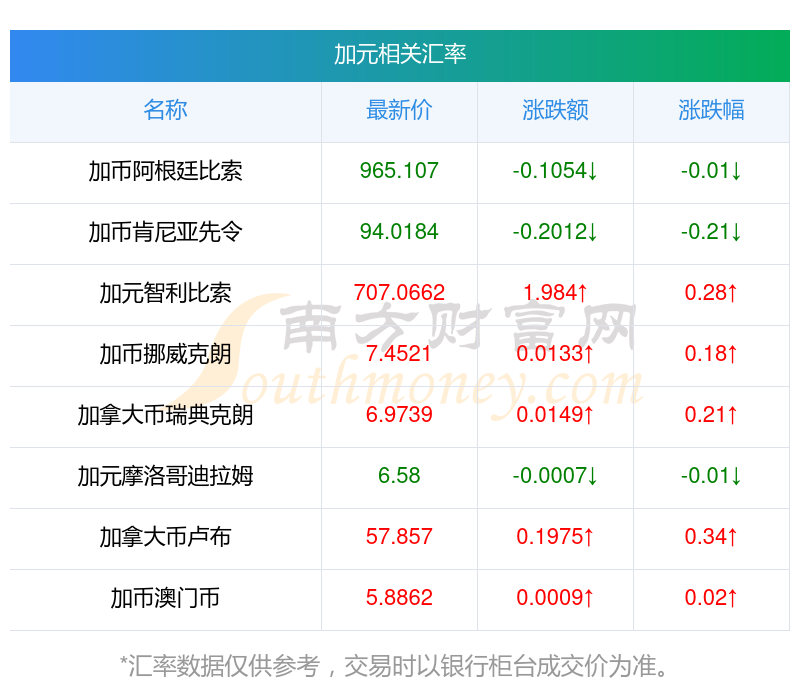Click the change percent 0.21↑
Viewport: 800px width, 698px height.
click(x=711, y=415)
